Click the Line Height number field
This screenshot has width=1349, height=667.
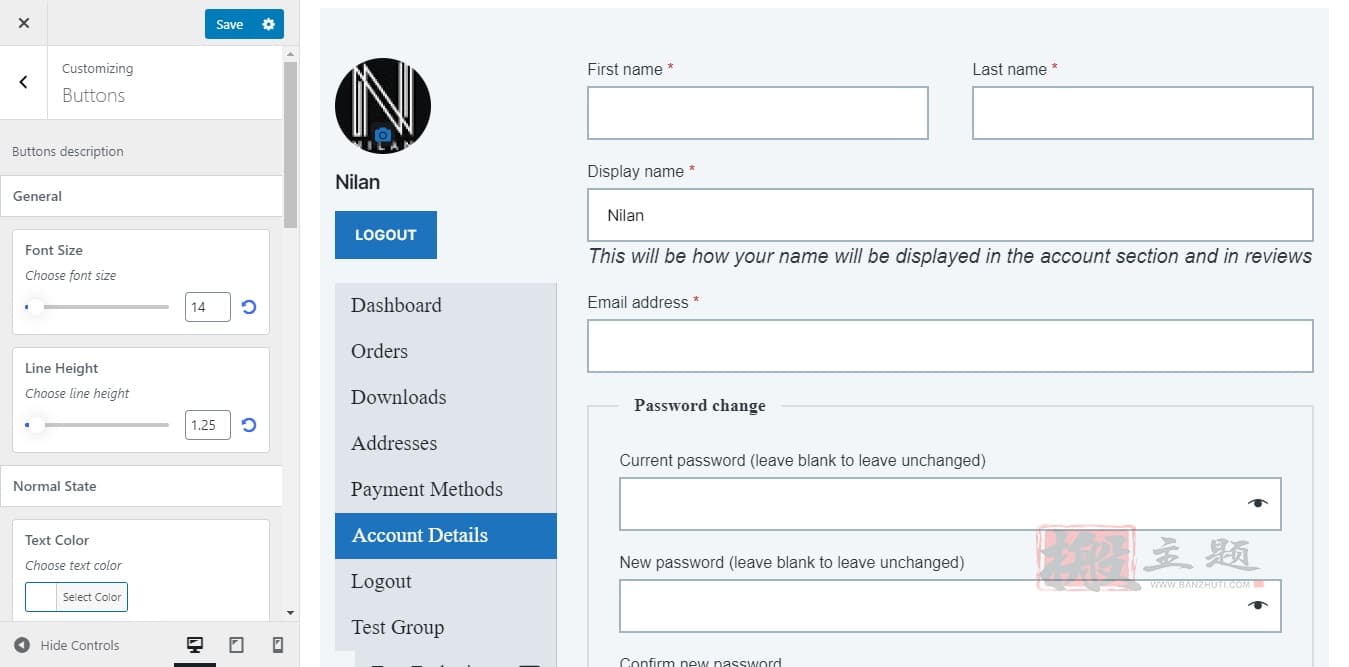point(208,425)
